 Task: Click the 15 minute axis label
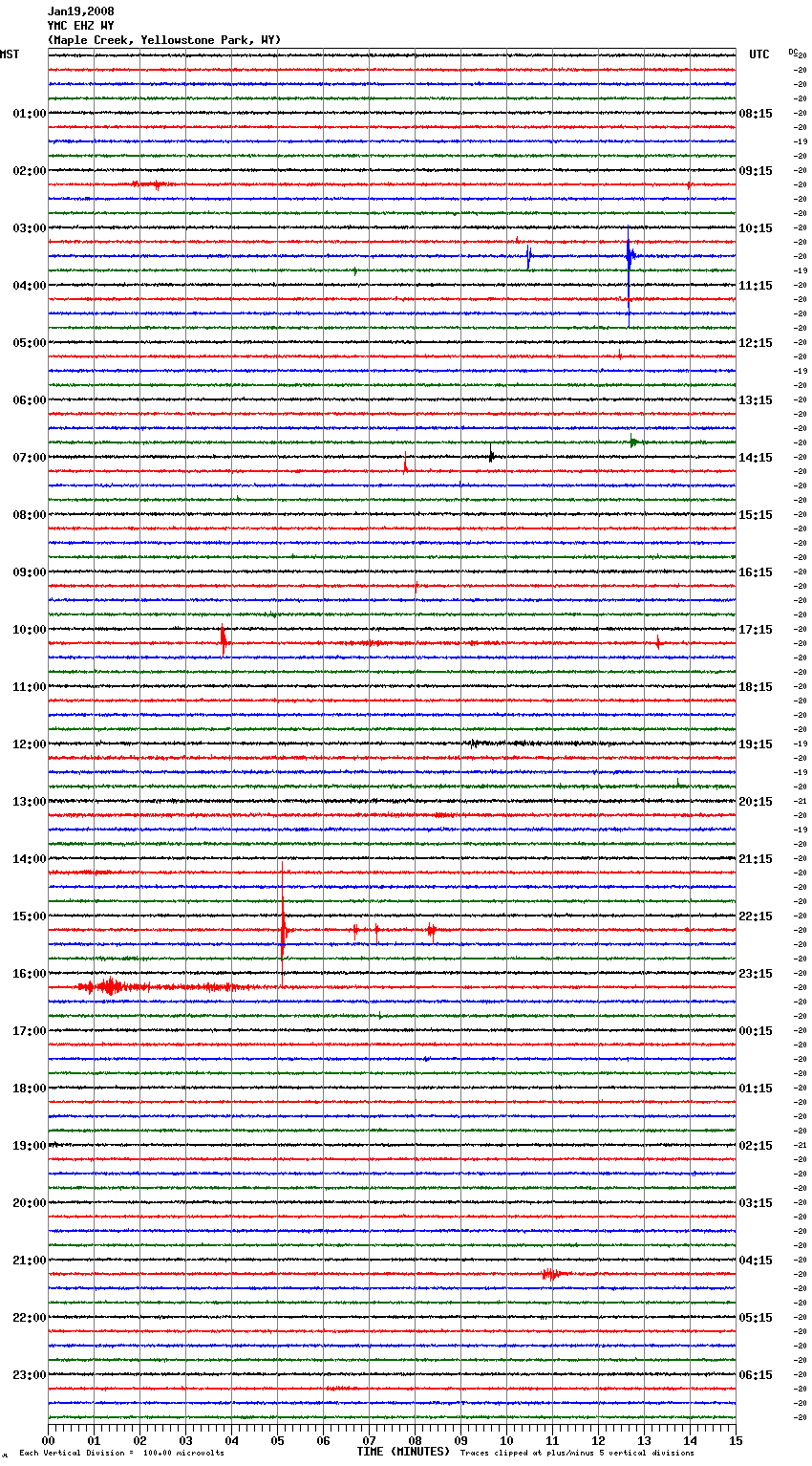tap(736, 1440)
